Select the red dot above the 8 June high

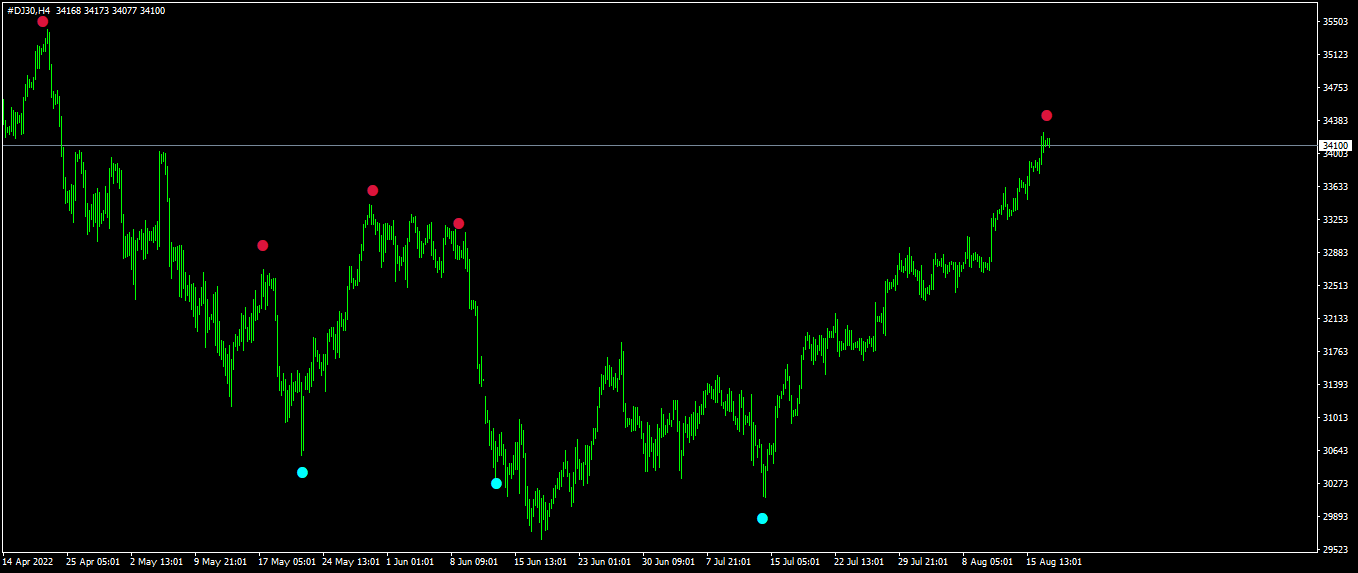458,223
